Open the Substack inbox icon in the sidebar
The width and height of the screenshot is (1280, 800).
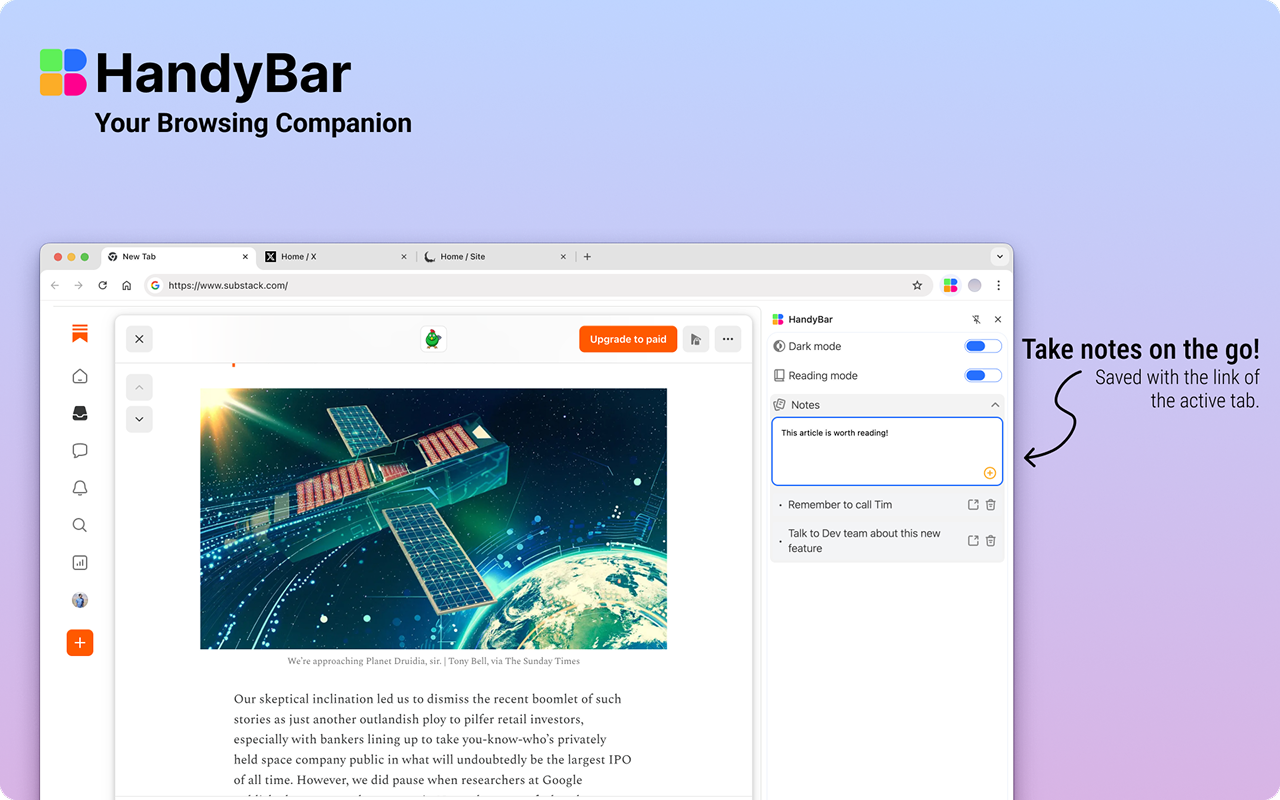(80, 413)
